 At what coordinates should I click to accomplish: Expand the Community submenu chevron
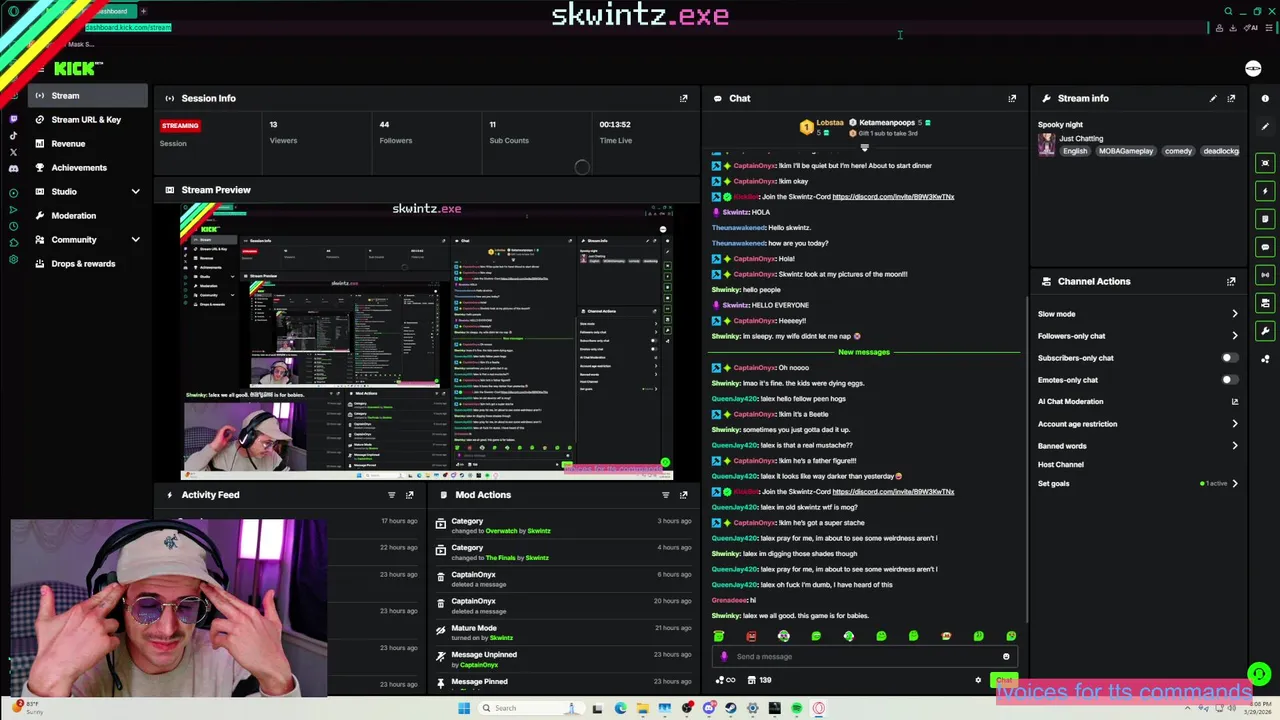coord(135,240)
